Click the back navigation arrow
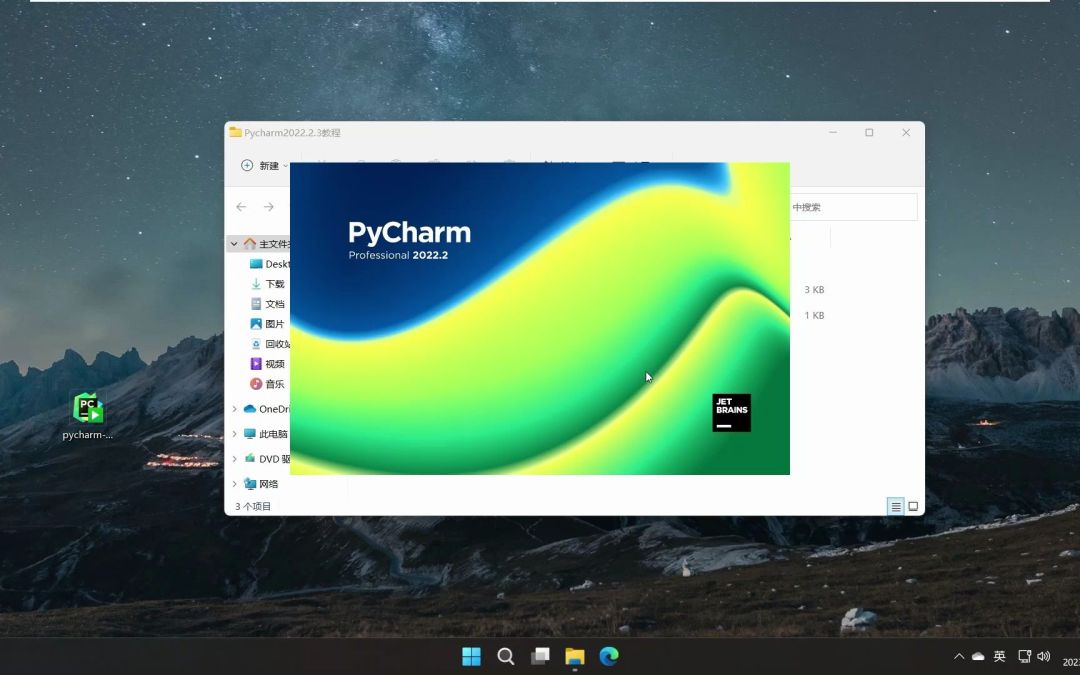This screenshot has width=1080, height=675. [241, 206]
